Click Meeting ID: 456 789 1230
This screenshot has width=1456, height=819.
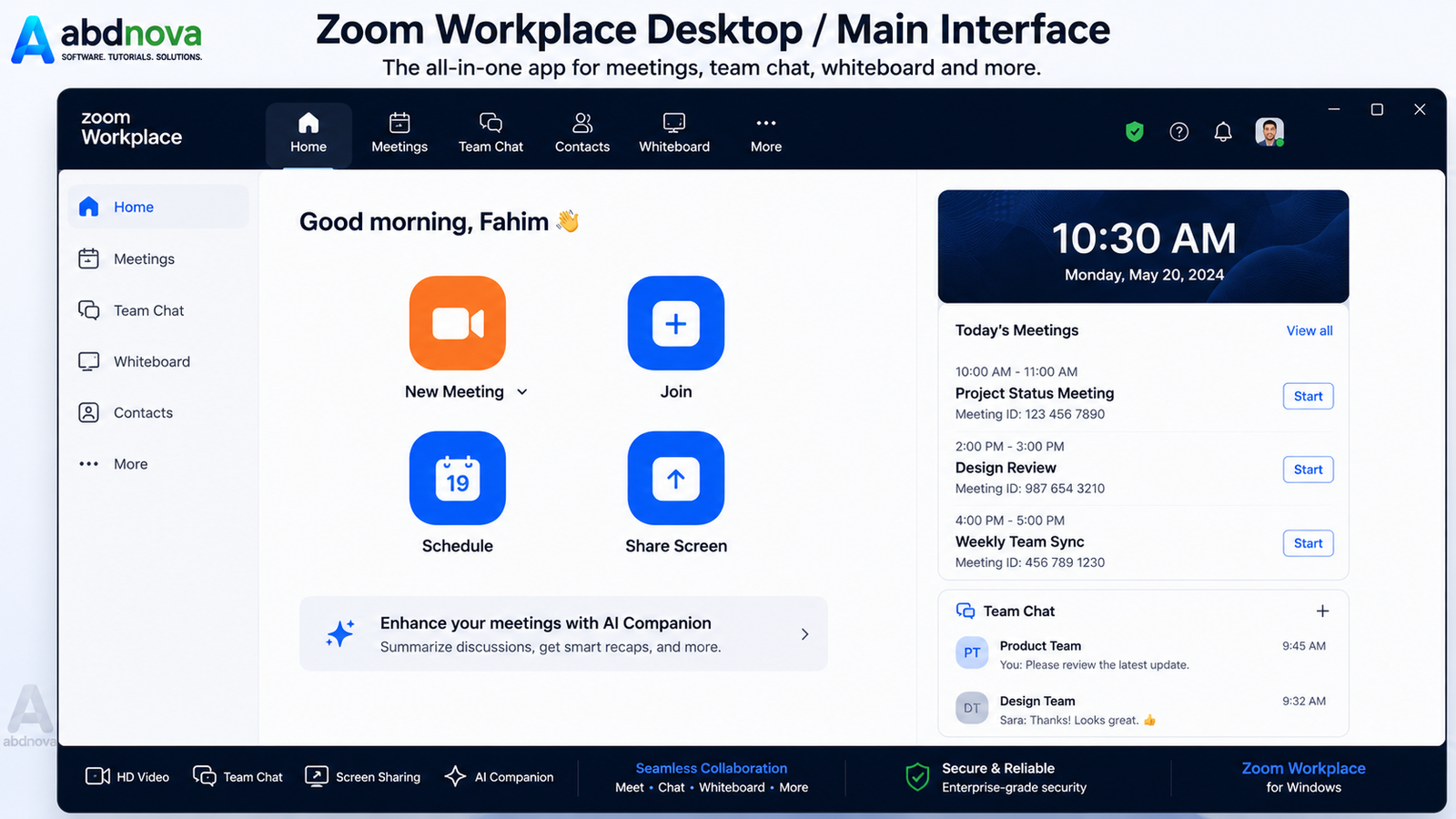[1030, 562]
